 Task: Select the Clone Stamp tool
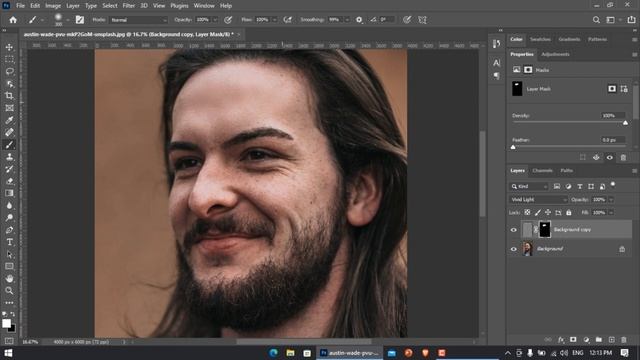(9, 157)
